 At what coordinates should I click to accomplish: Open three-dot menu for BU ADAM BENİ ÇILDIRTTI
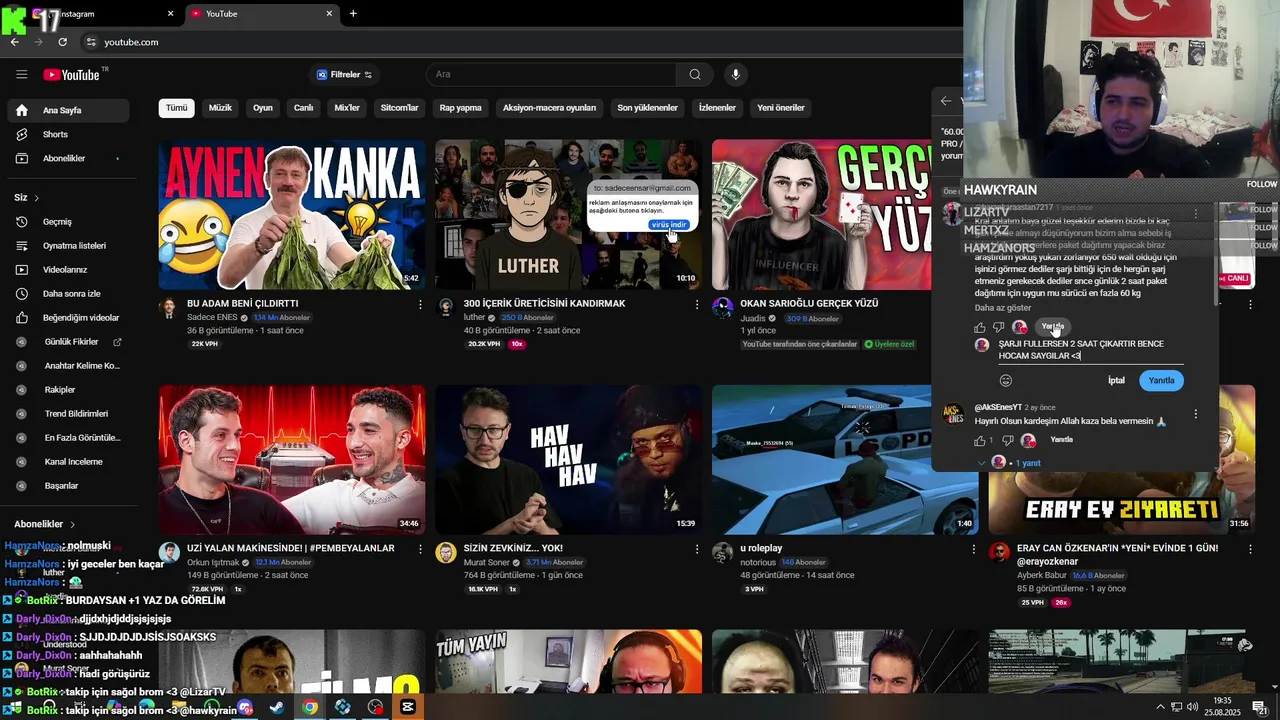click(x=420, y=304)
